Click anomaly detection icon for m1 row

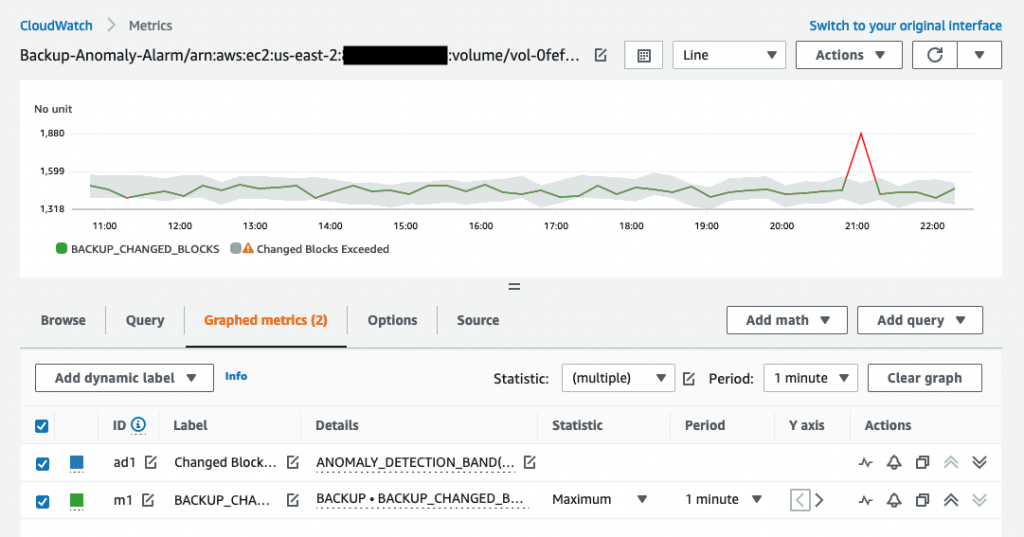pos(865,500)
